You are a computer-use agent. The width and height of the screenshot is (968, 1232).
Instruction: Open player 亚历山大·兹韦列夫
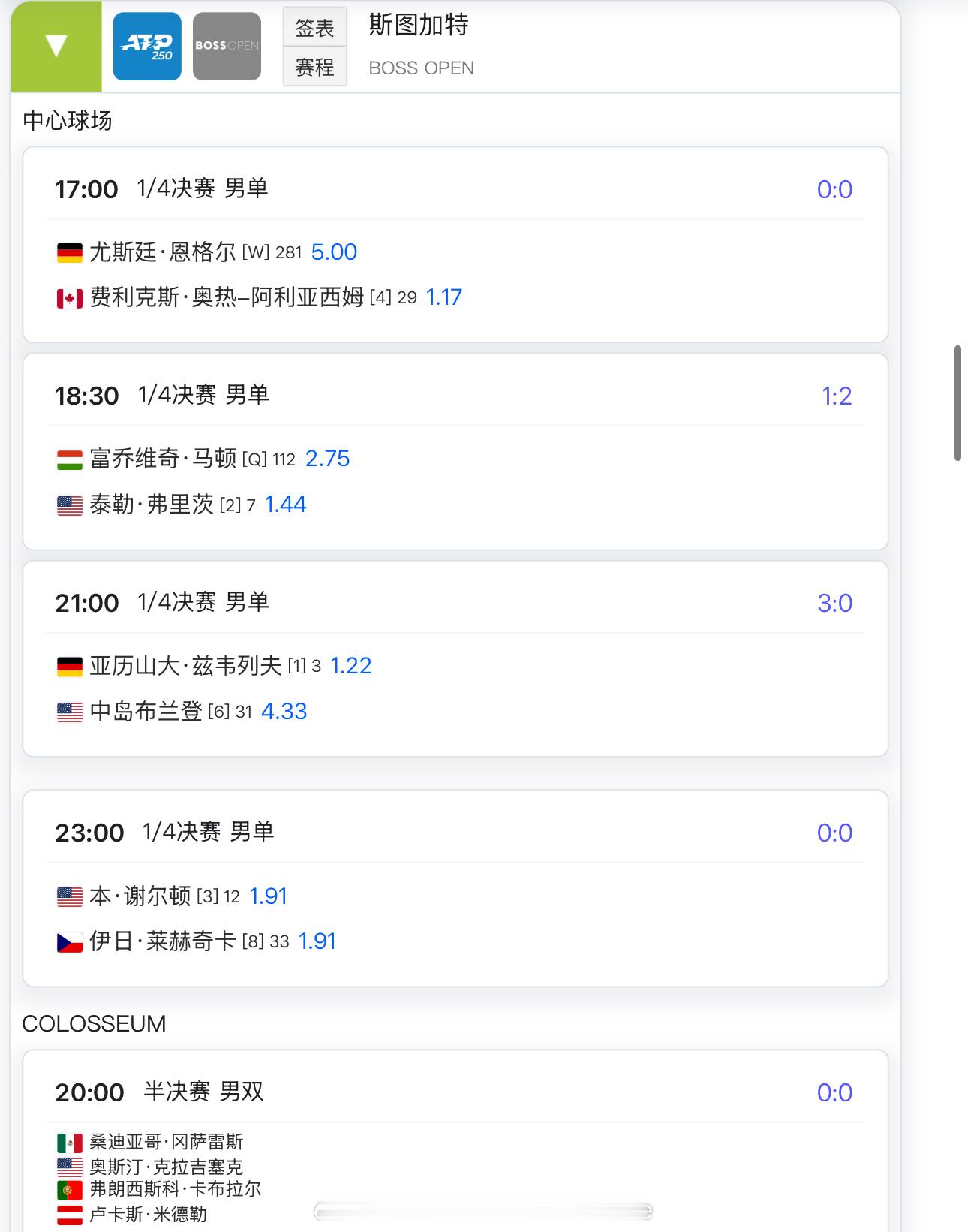tap(185, 666)
